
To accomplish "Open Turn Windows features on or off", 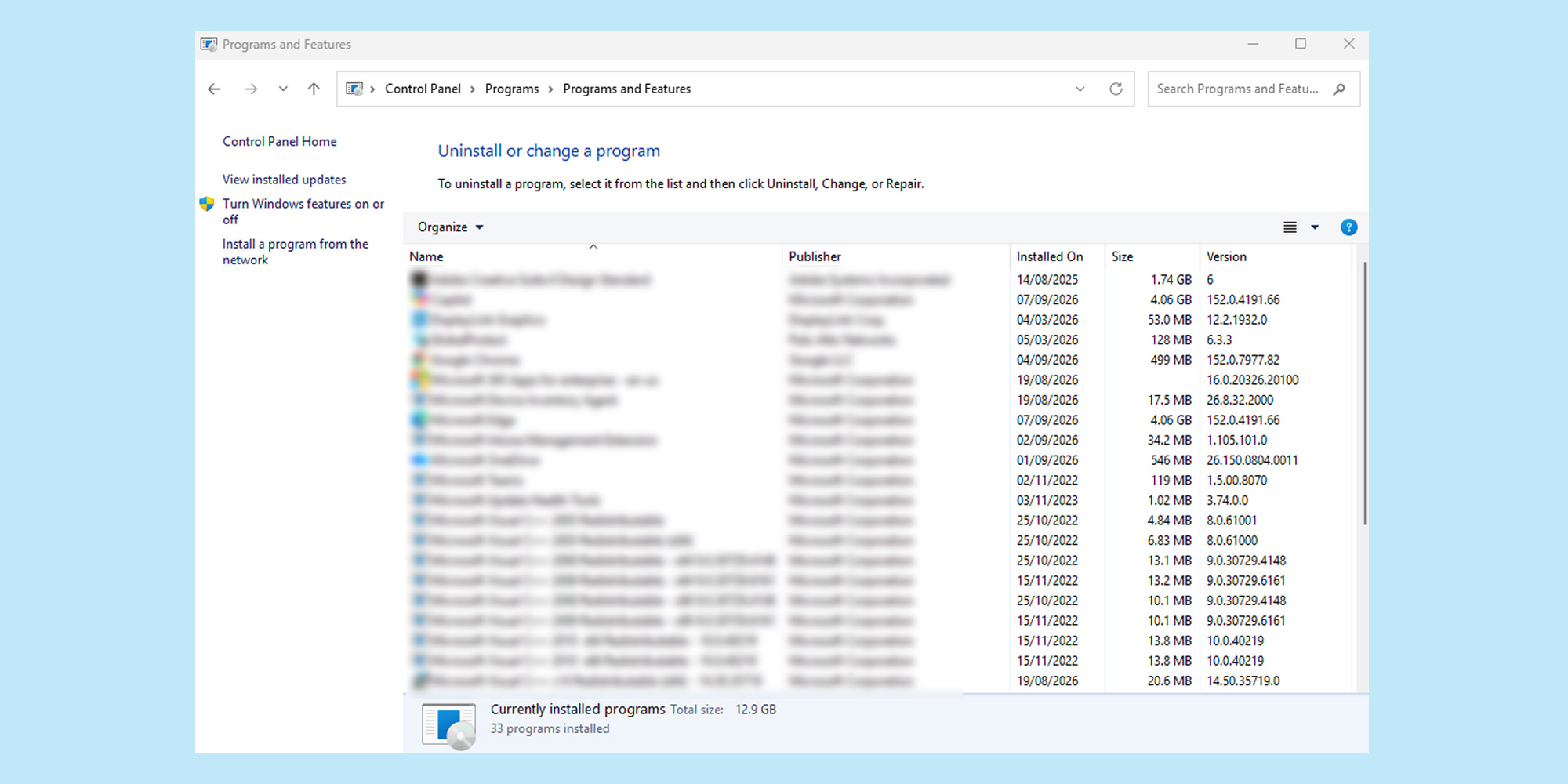I will click(x=303, y=212).
